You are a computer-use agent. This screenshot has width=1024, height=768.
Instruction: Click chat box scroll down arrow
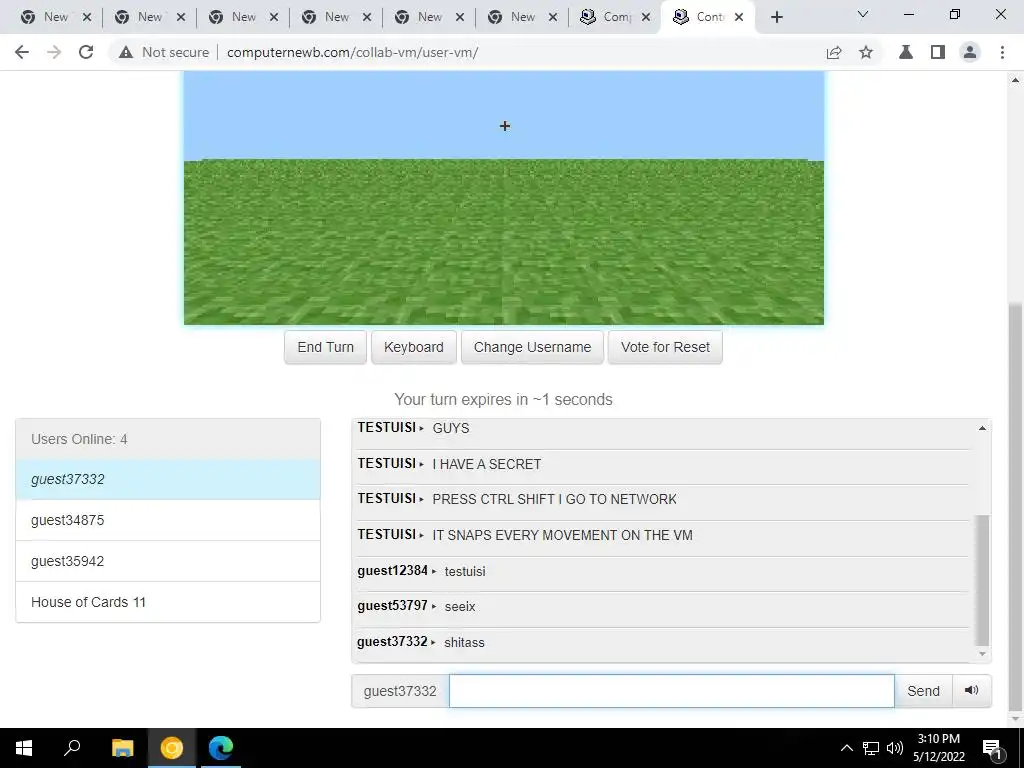[x=982, y=654]
